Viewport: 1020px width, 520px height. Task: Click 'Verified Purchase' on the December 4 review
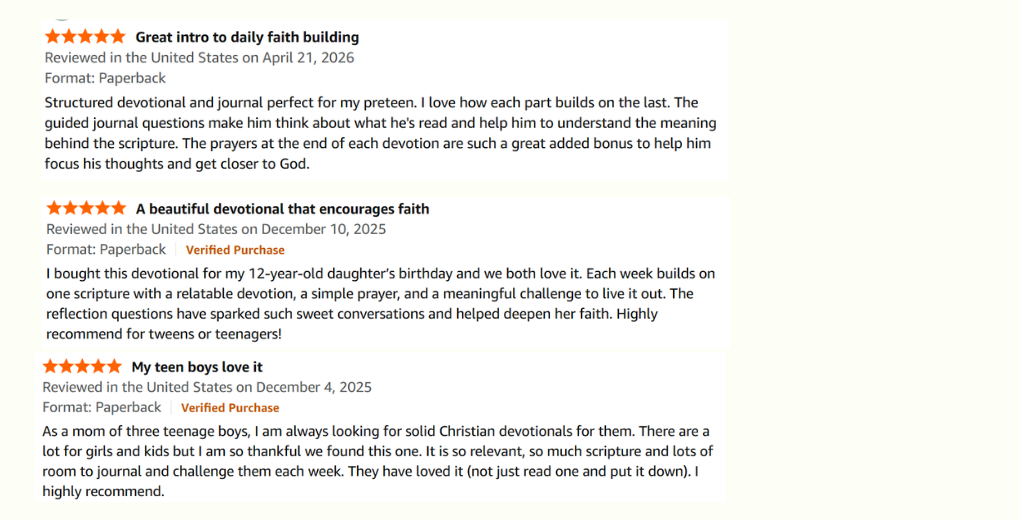point(230,408)
